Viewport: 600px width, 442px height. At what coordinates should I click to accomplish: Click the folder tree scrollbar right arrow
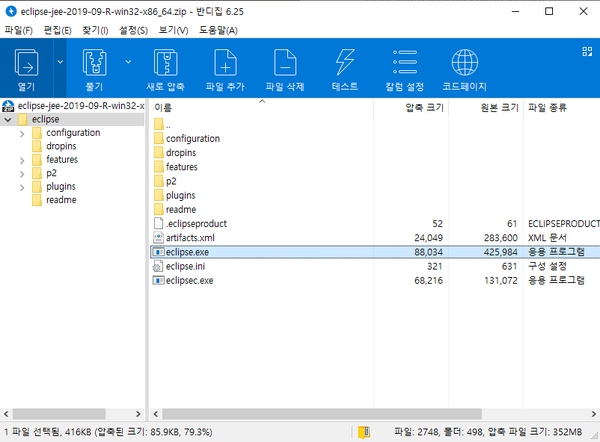[x=138, y=414]
